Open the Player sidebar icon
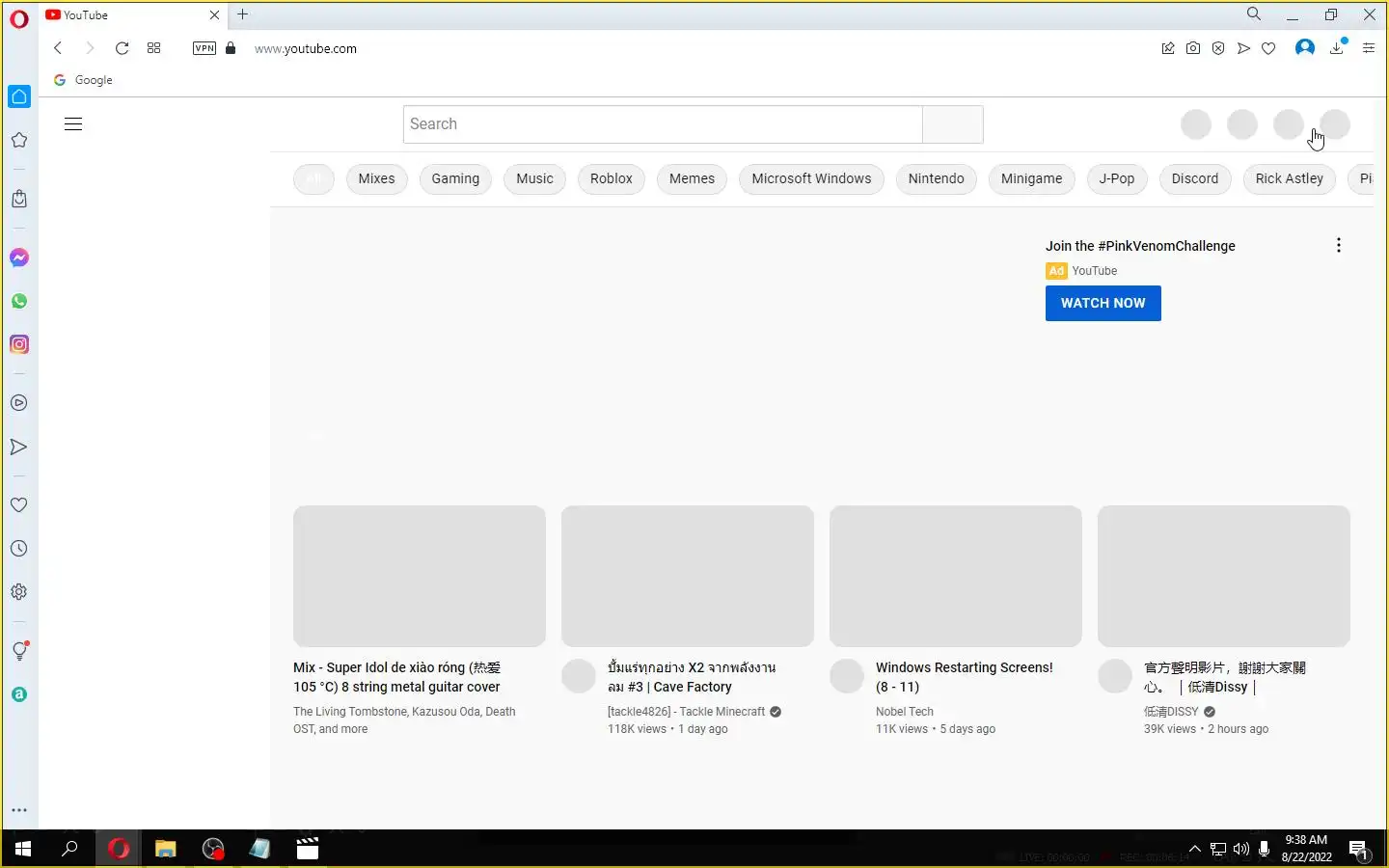1389x868 pixels. [19, 403]
